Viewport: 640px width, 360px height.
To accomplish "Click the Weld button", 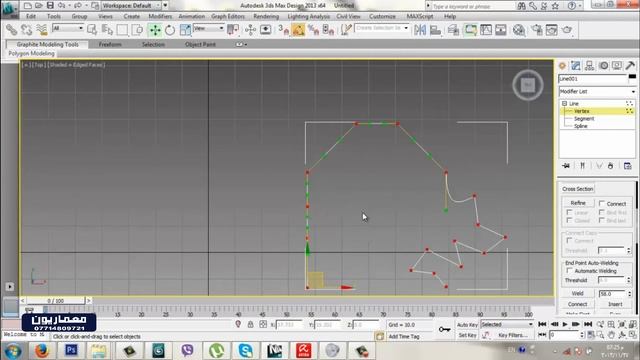I will pyautogui.click(x=578, y=293).
